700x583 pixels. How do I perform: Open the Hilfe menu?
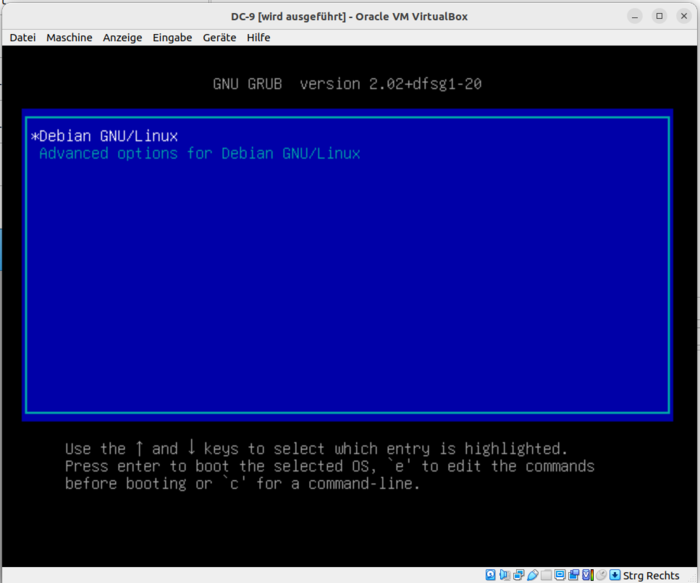pos(259,38)
